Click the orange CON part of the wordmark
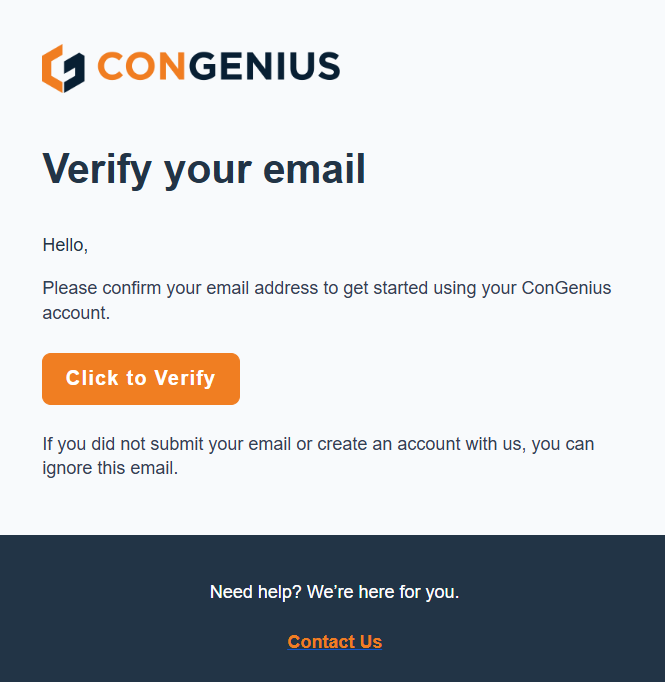665x682 pixels. click(x=142, y=66)
